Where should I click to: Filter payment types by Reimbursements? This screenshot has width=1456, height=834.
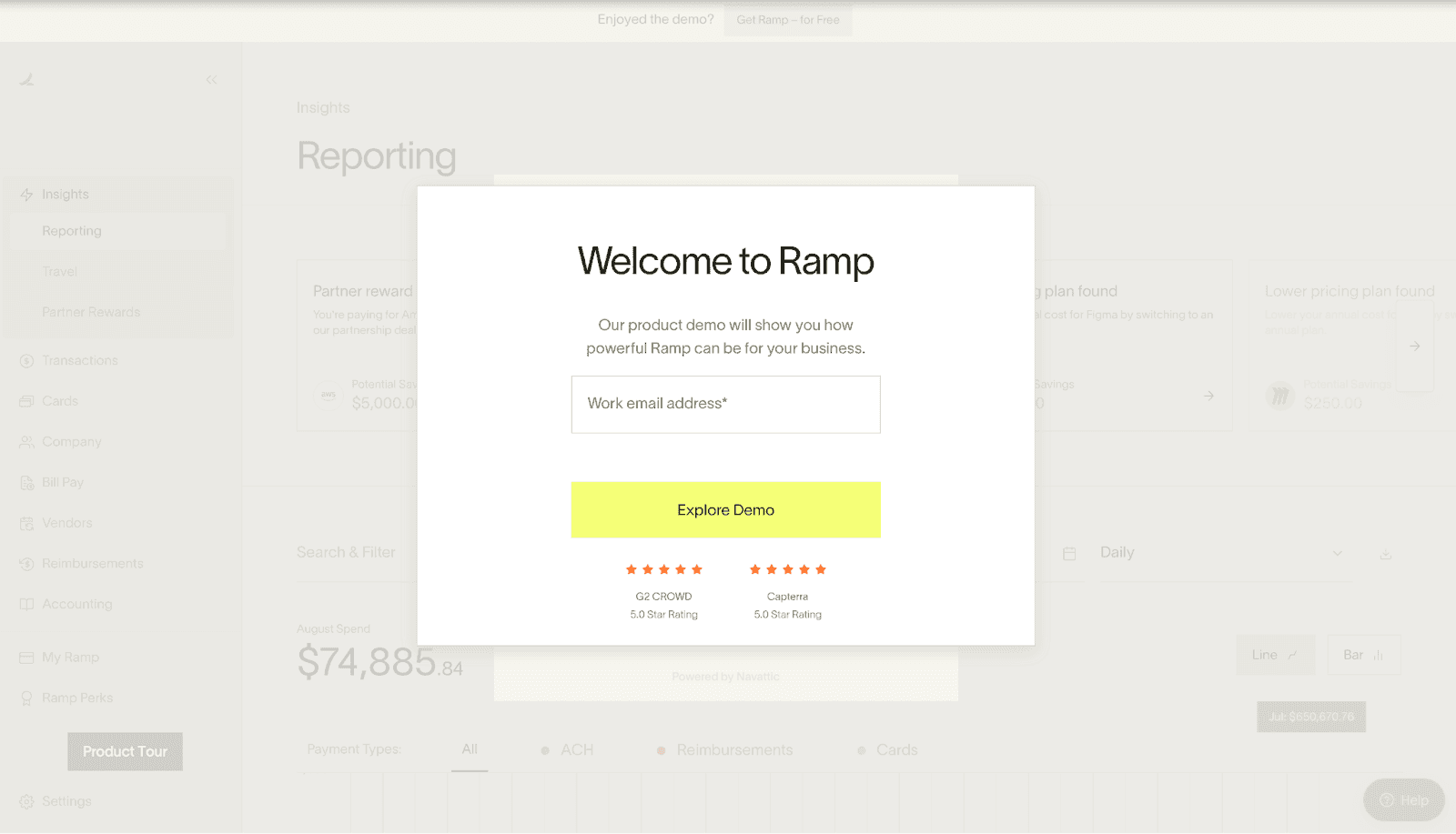(x=724, y=750)
